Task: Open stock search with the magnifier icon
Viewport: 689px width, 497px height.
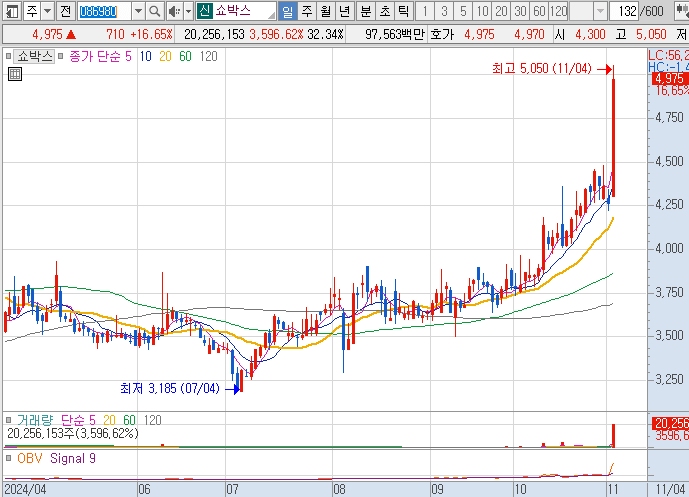Action: click(154, 11)
